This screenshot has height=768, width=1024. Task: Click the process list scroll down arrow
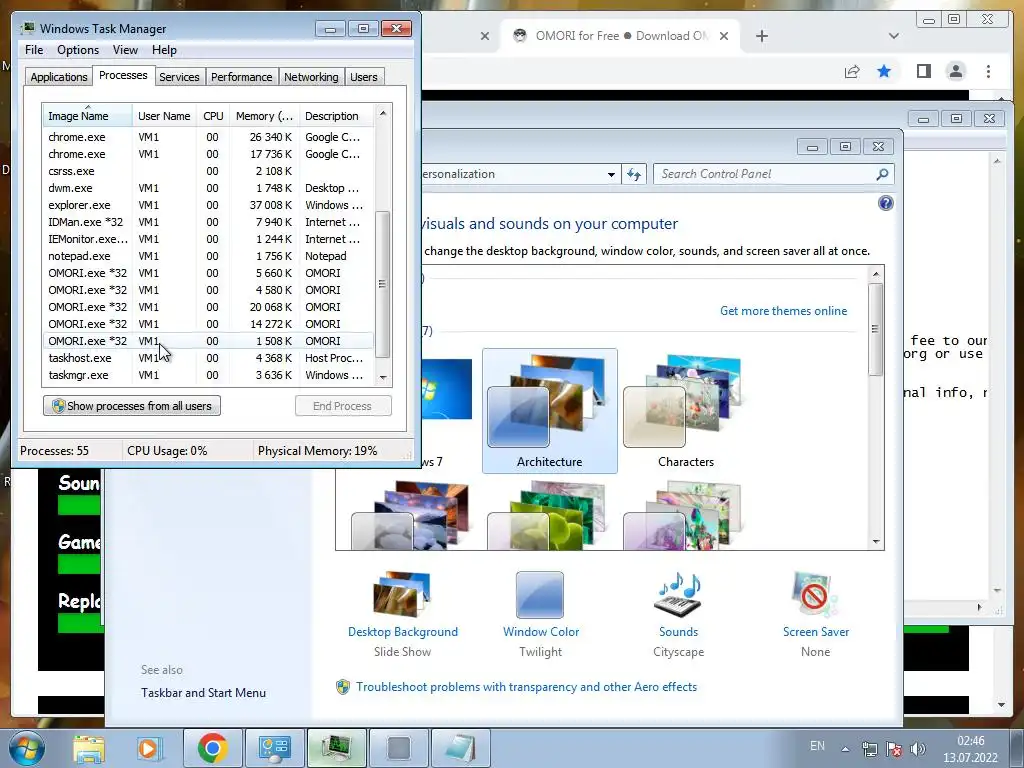click(x=383, y=377)
